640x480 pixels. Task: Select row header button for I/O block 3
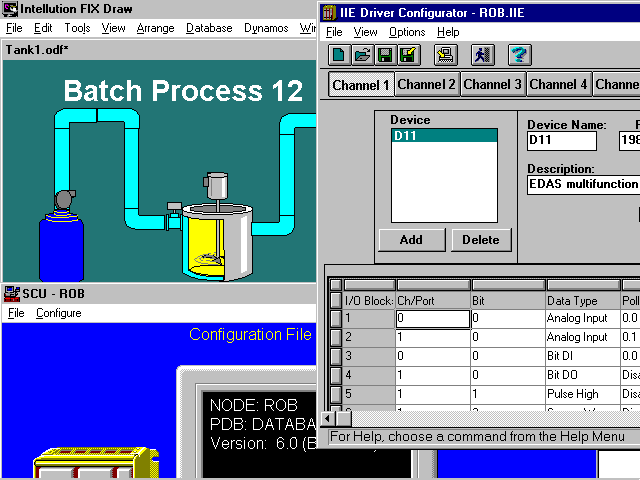[x=336, y=356]
